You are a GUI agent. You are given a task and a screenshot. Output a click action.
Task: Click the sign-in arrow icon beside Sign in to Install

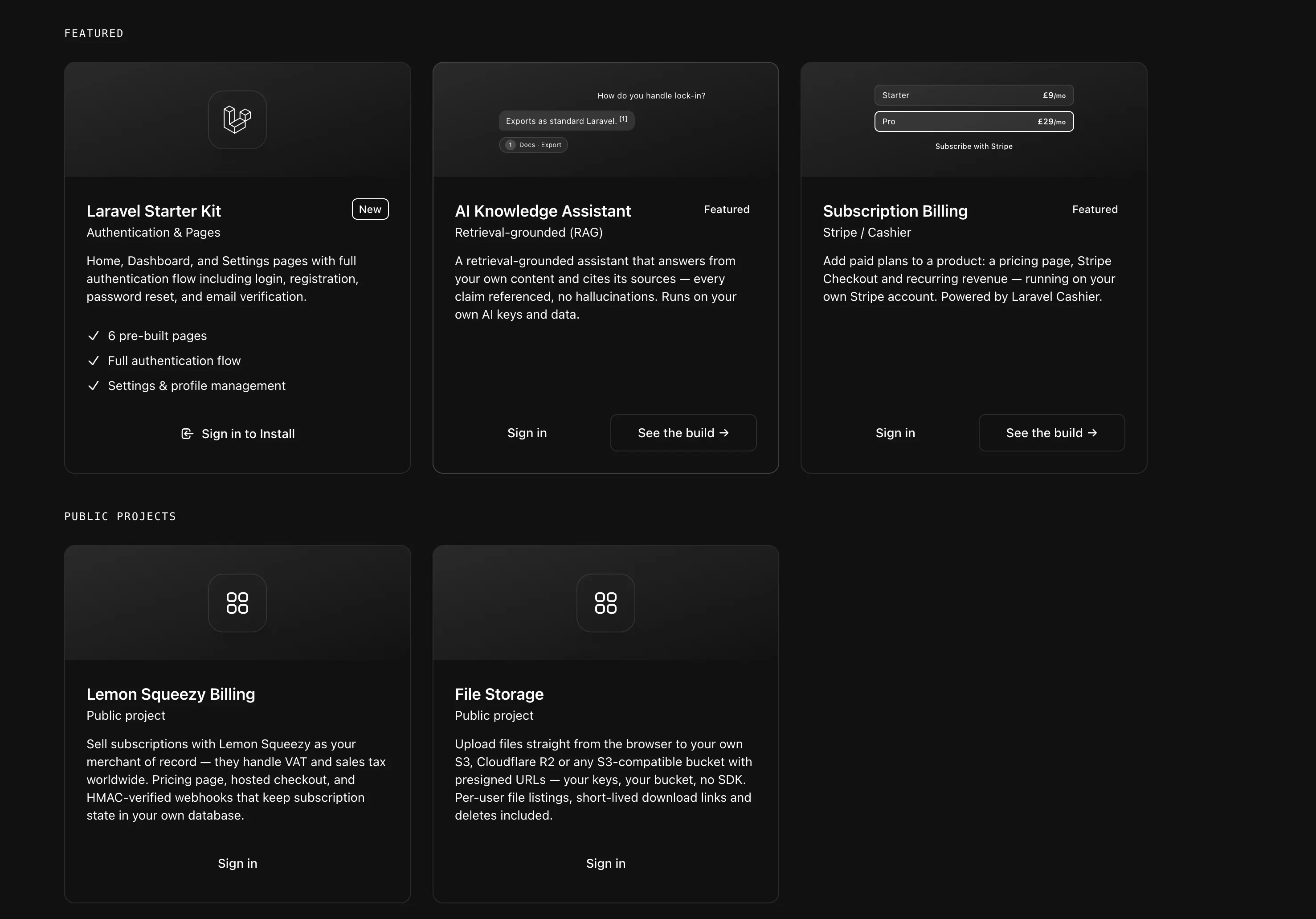click(x=187, y=434)
